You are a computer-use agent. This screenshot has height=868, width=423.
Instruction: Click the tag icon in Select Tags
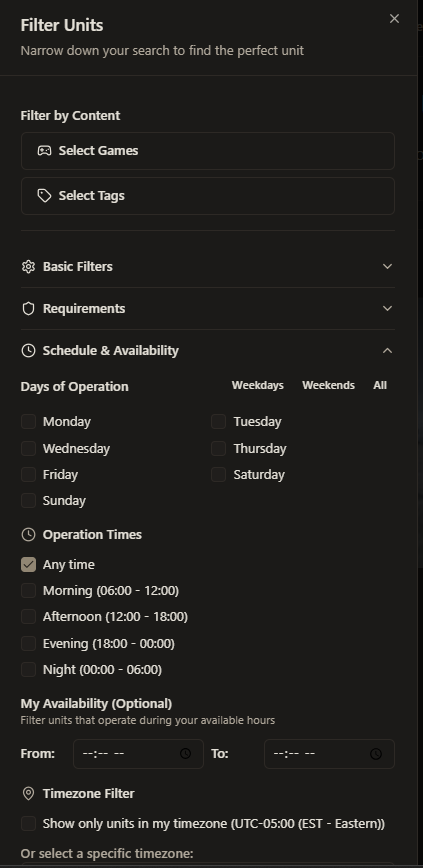click(x=44, y=196)
